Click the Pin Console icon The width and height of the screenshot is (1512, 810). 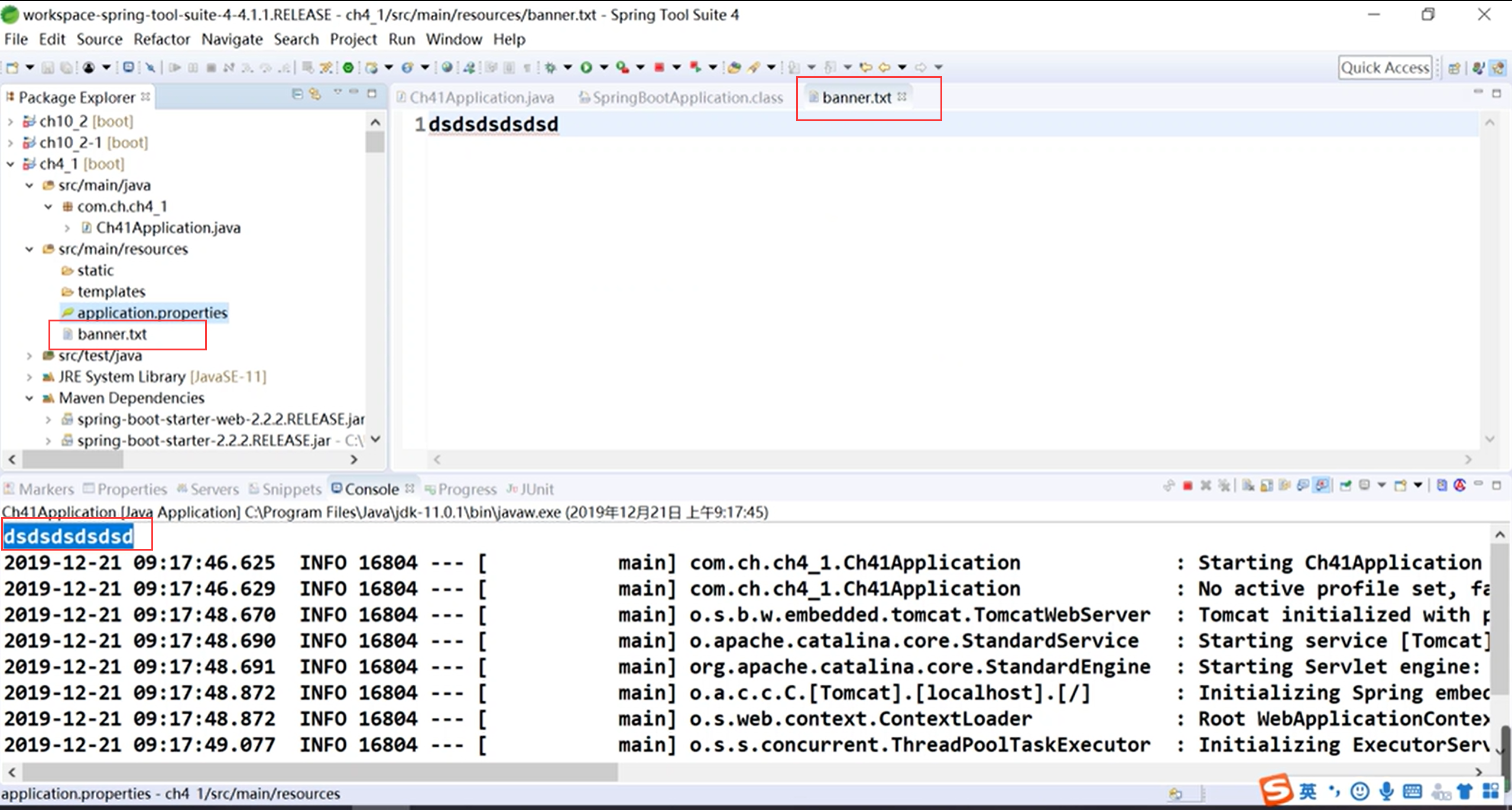click(x=1346, y=486)
